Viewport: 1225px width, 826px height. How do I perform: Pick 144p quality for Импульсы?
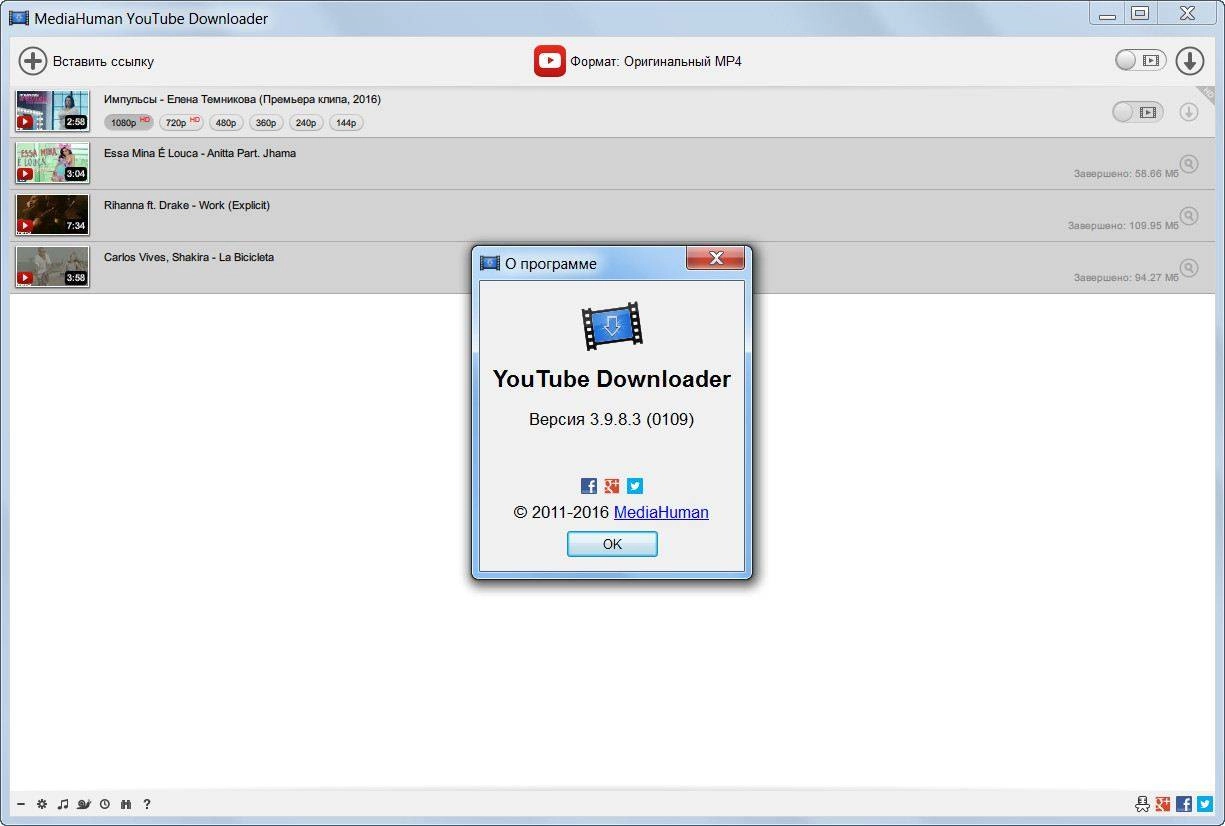coord(346,122)
